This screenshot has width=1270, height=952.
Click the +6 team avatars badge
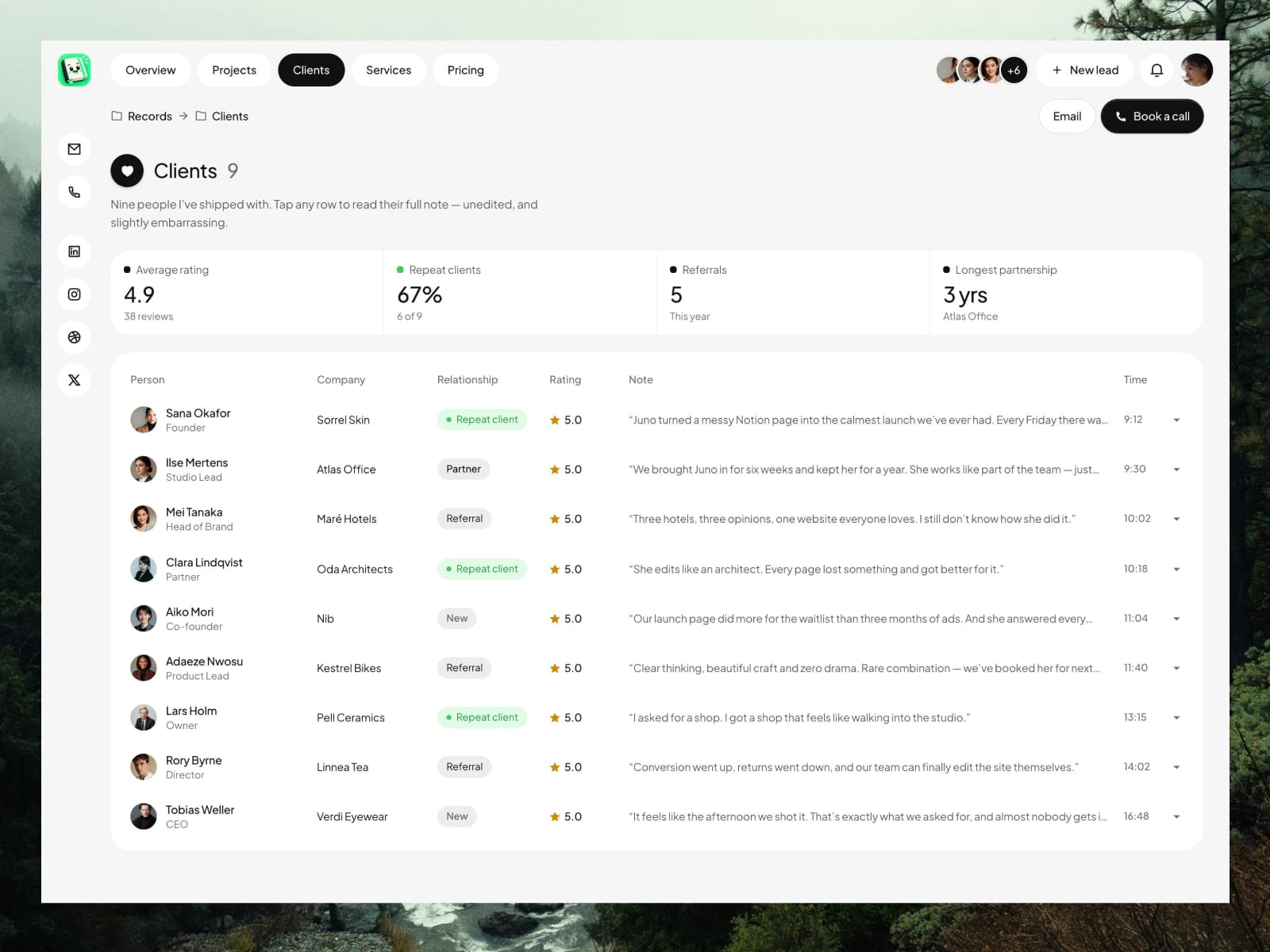1014,70
